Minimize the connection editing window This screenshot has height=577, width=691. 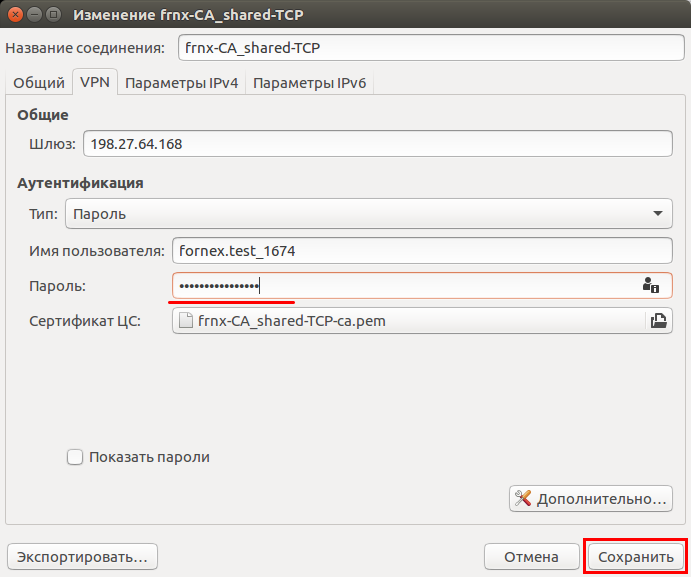click(x=34, y=15)
